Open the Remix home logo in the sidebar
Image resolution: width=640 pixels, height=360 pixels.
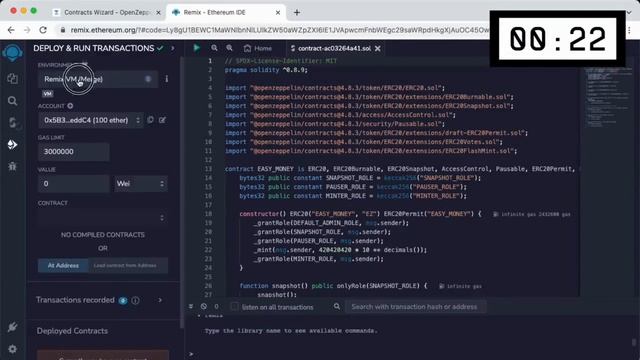(x=12, y=53)
